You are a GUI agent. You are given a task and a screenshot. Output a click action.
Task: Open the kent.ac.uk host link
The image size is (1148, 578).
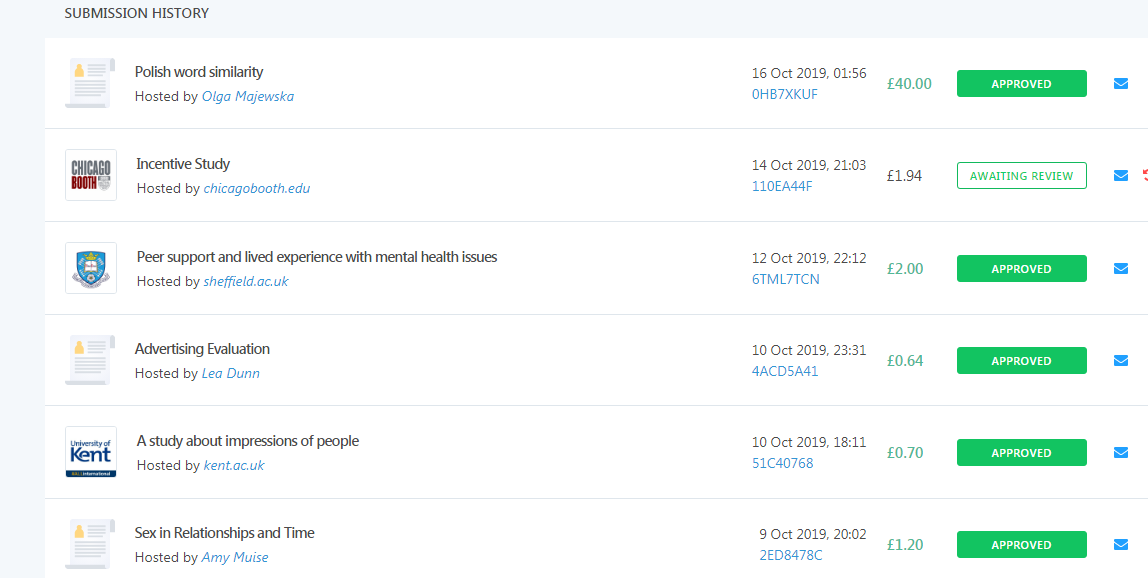pos(234,465)
